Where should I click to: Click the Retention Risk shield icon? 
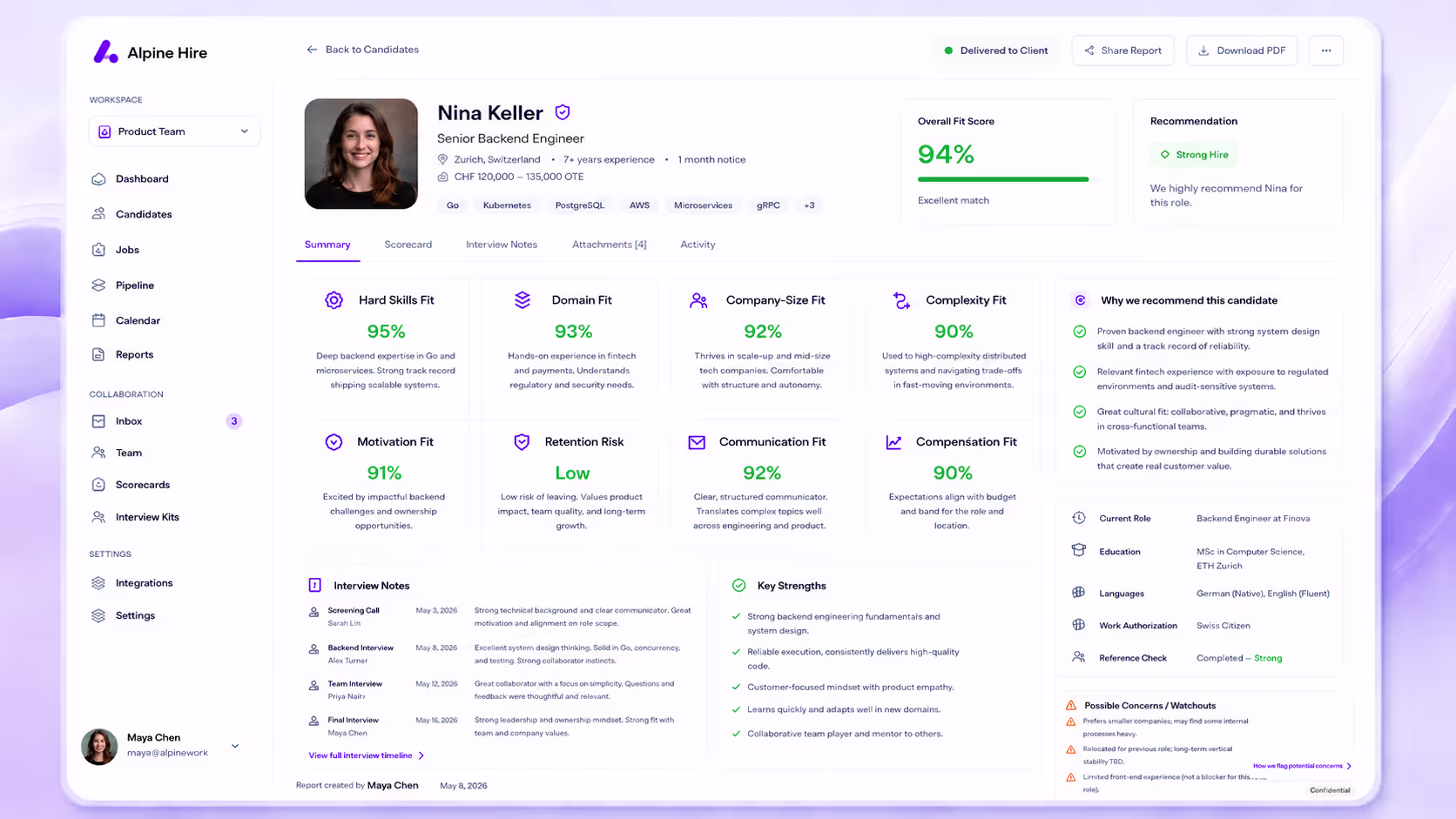click(522, 442)
